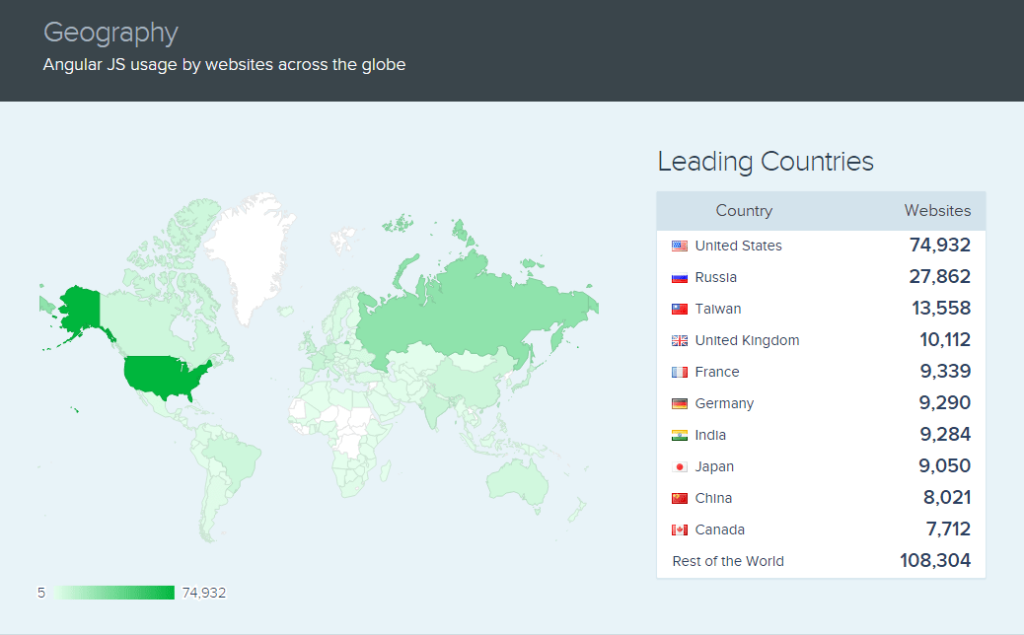Click the India flag icon

click(x=680, y=436)
